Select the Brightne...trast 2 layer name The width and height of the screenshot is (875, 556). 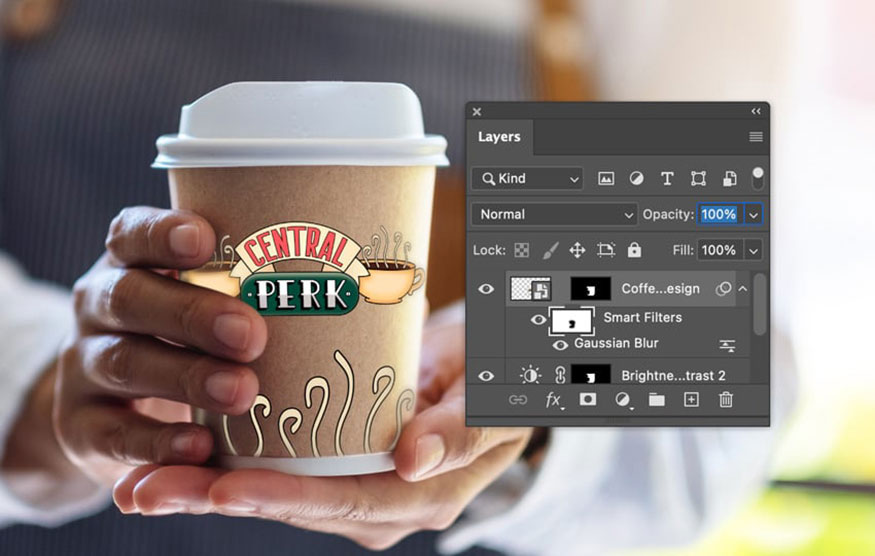[x=674, y=376]
